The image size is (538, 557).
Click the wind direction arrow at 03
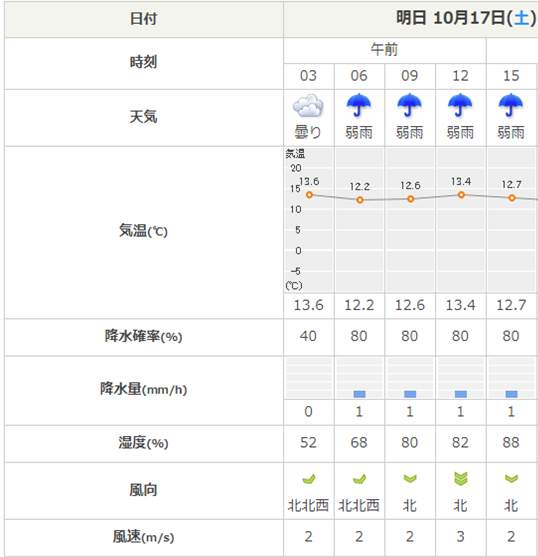click(x=308, y=479)
